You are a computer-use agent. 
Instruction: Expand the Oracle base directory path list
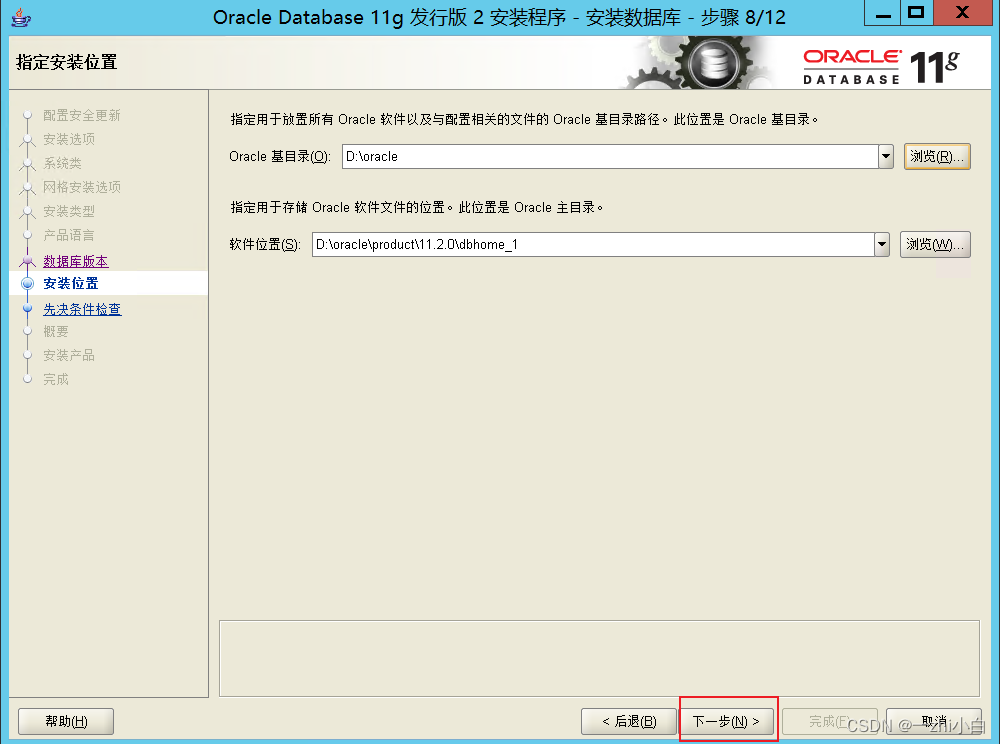coord(885,156)
